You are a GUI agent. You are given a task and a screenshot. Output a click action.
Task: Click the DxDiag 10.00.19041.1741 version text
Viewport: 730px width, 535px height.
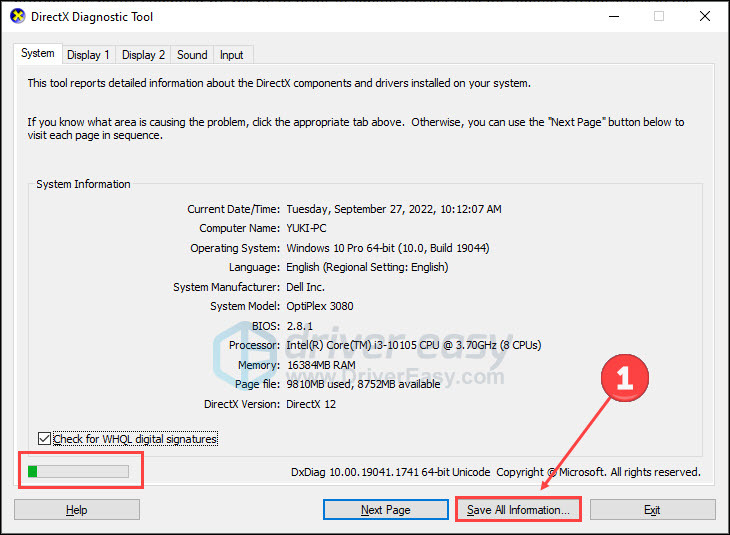click(391, 472)
